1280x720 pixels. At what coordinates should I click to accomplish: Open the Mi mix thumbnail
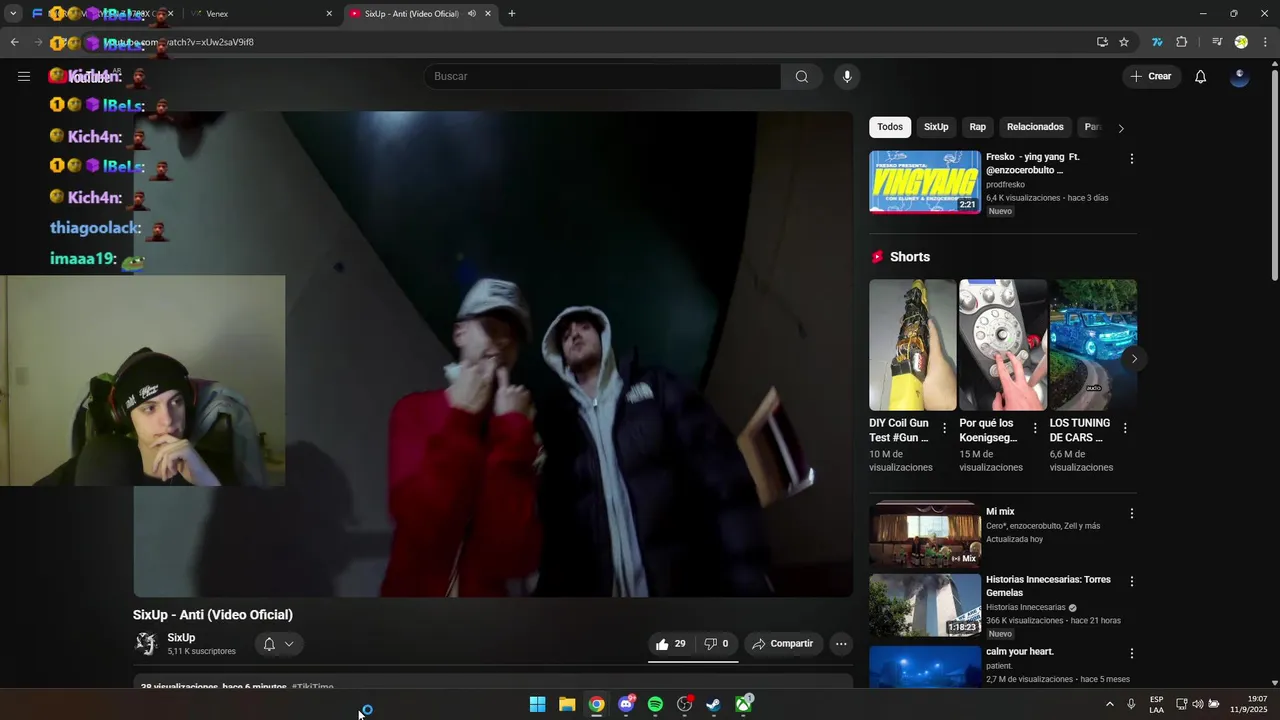[x=925, y=534]
